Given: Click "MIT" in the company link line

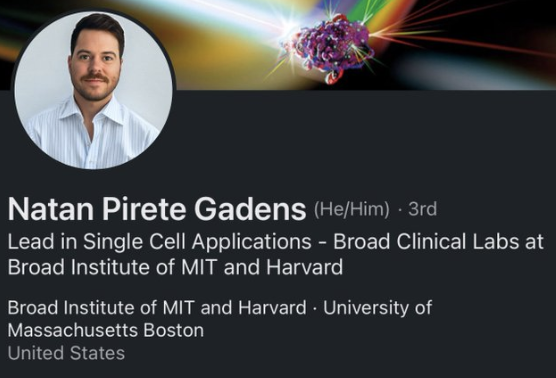Looking at the screenshot, I should [178, 307].
